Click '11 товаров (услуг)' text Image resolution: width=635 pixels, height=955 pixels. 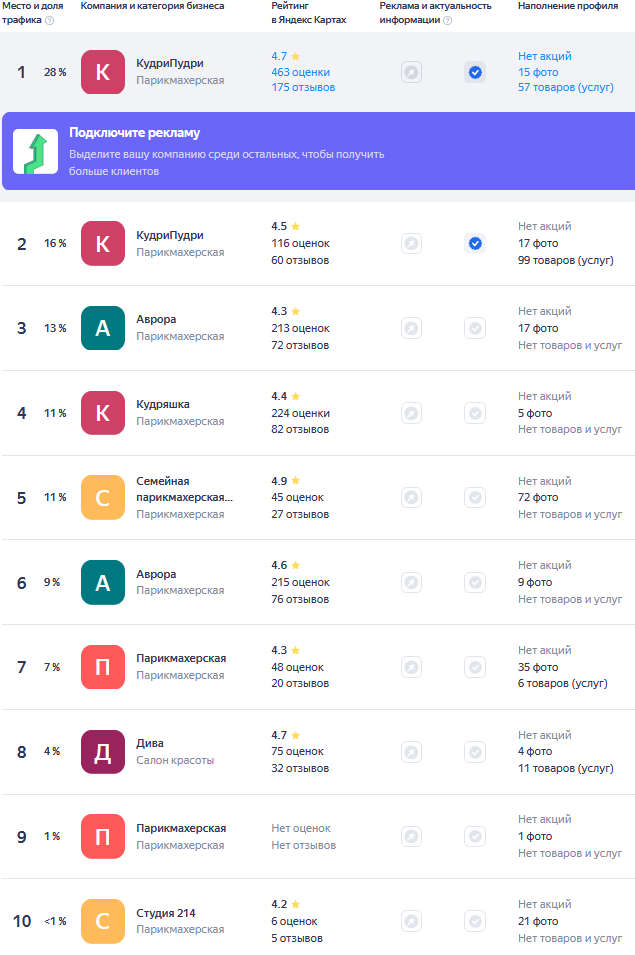tap(566, 768)
